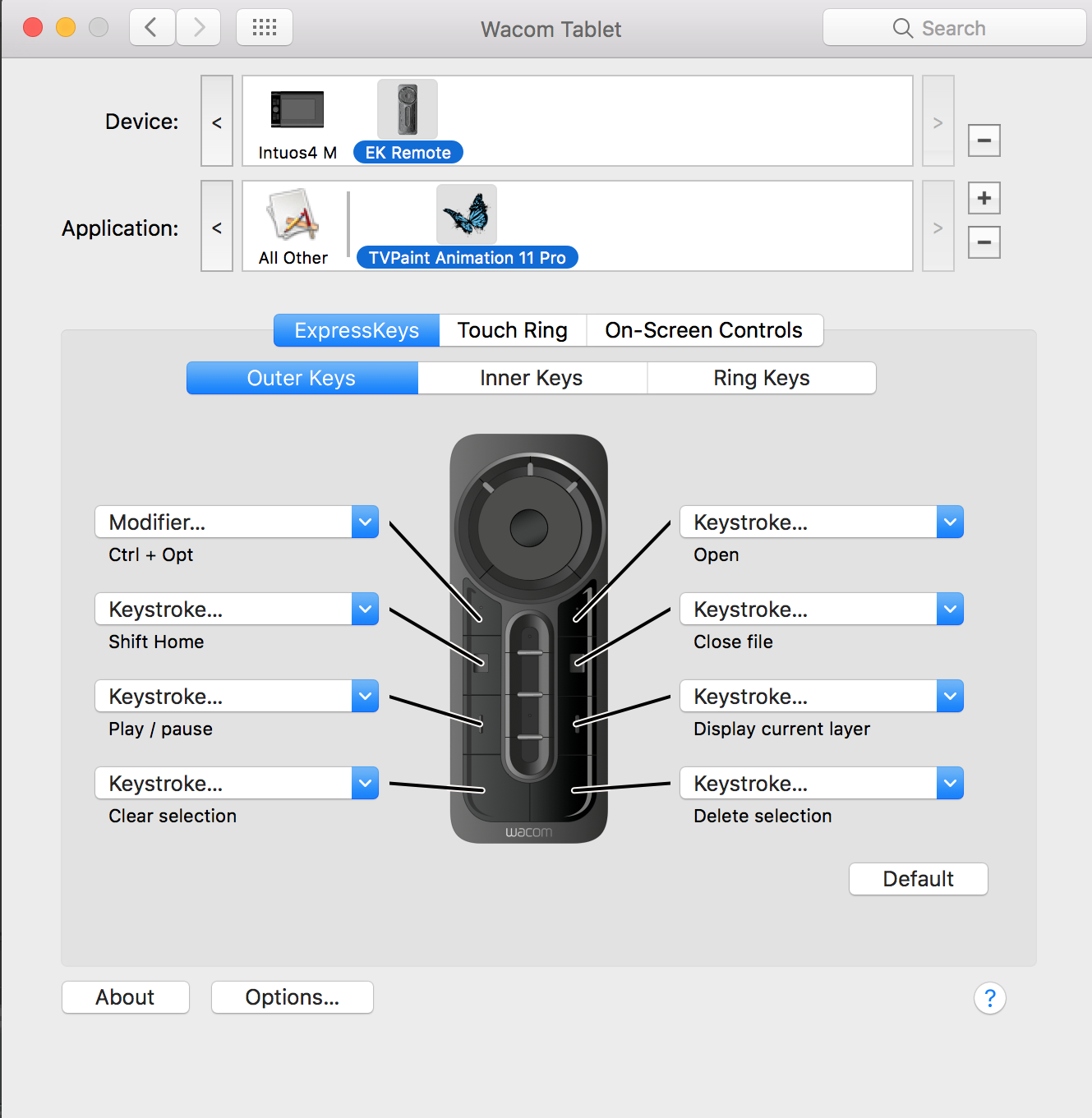
Task: Add an application with plus button
Action: pyautogui.click(x=984, y=198)
